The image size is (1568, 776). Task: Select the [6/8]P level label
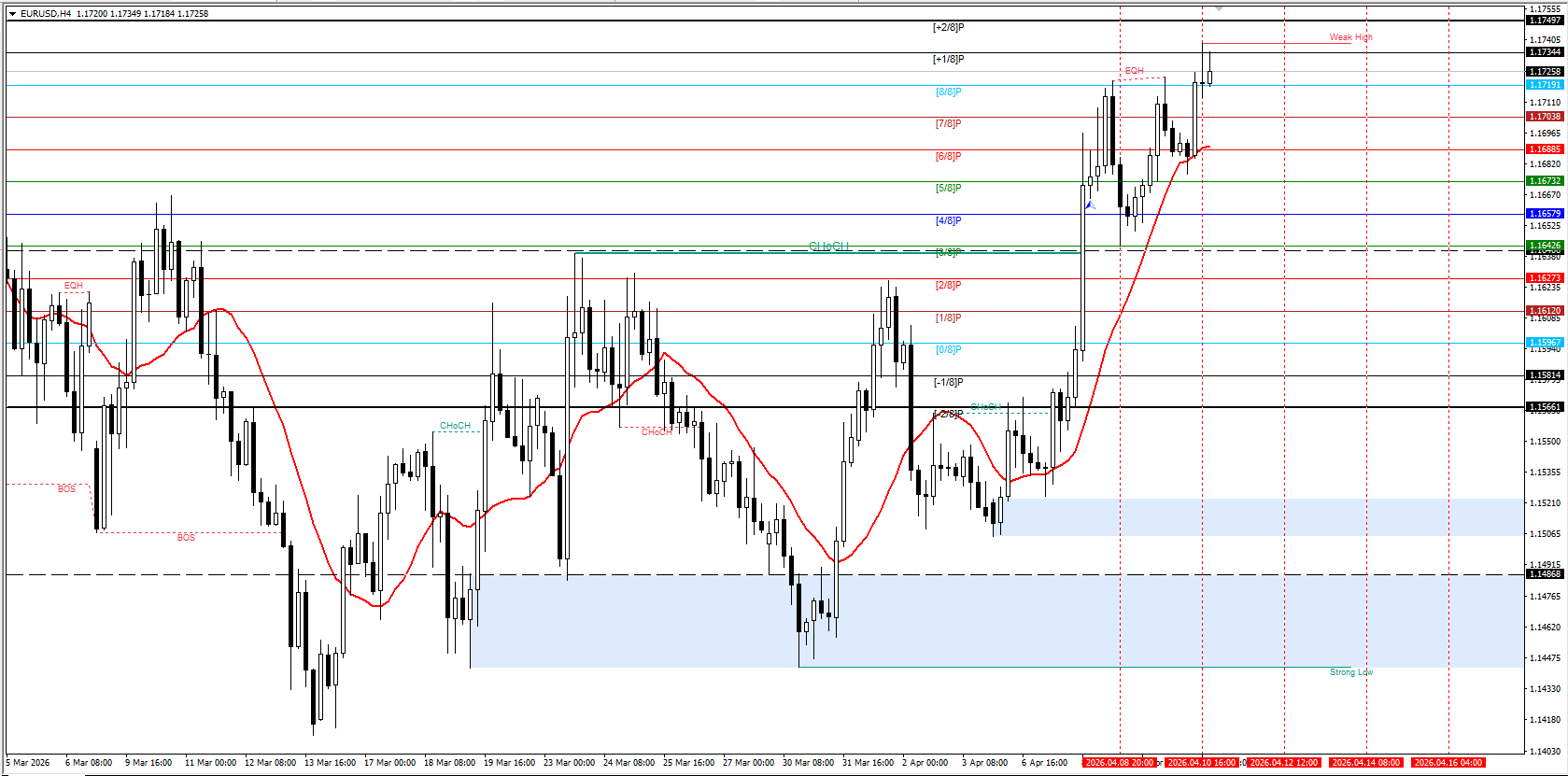(948, 156)
